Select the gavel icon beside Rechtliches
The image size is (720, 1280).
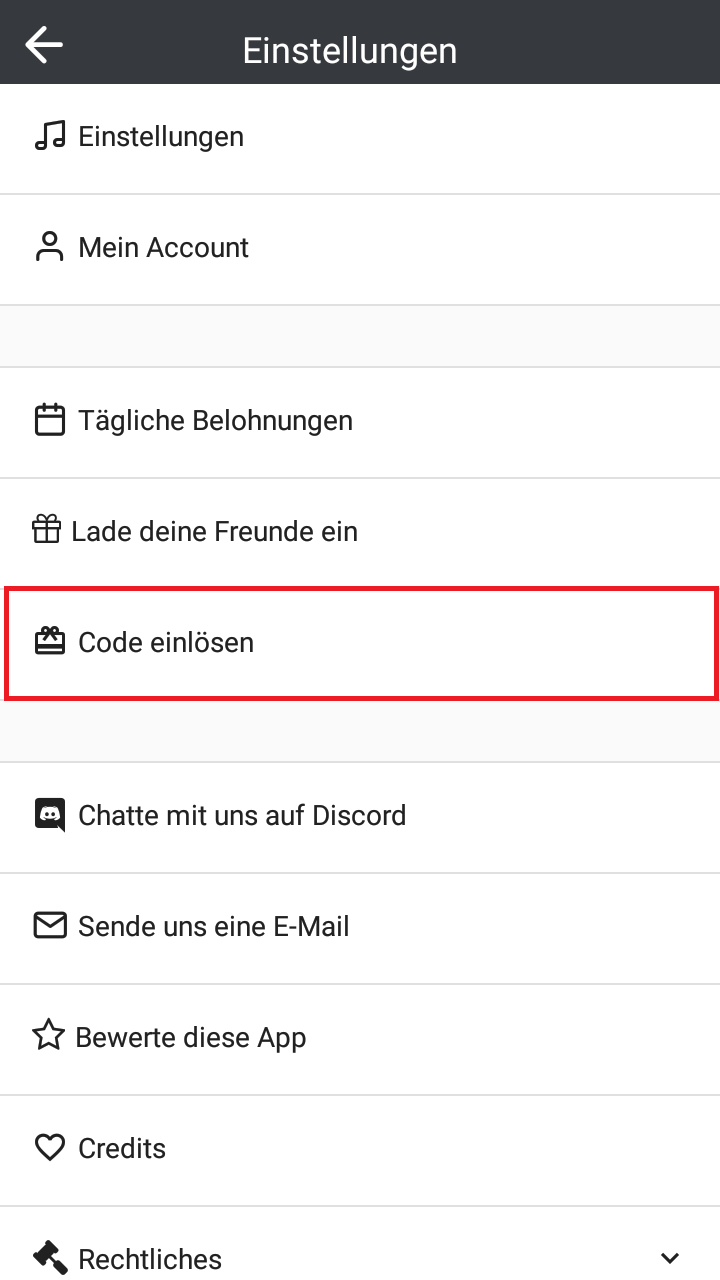pyautogui.click(x=48, y=1257)
